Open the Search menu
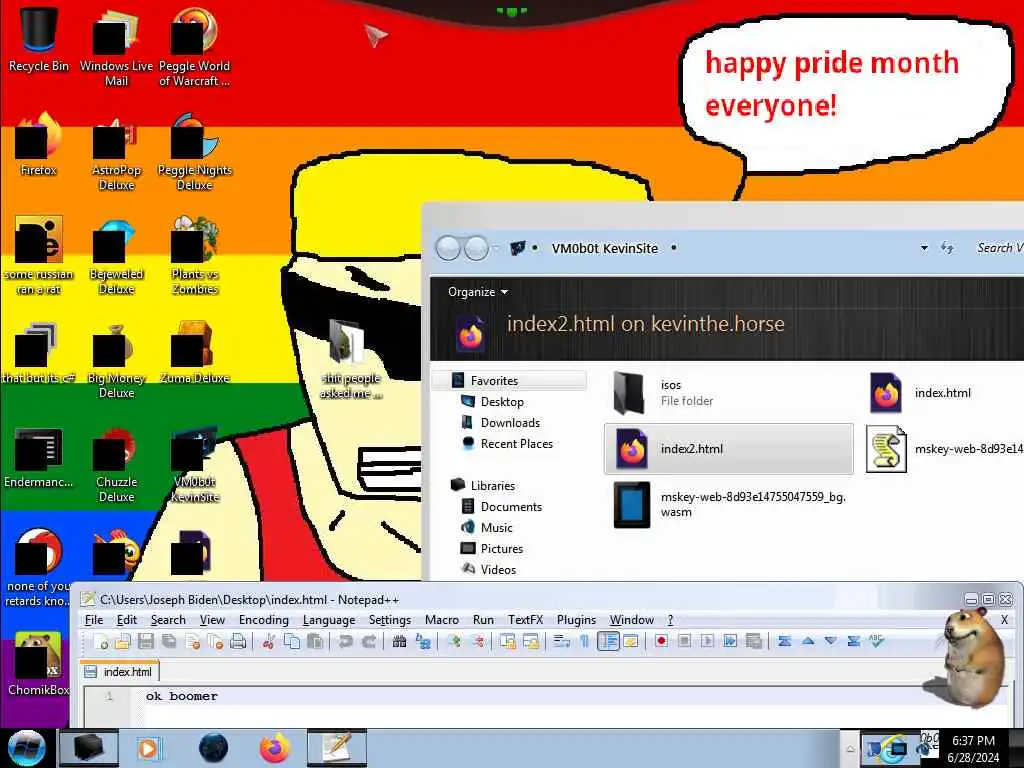This screenshot has width=1024, height=768. click(x=168, y=620)
